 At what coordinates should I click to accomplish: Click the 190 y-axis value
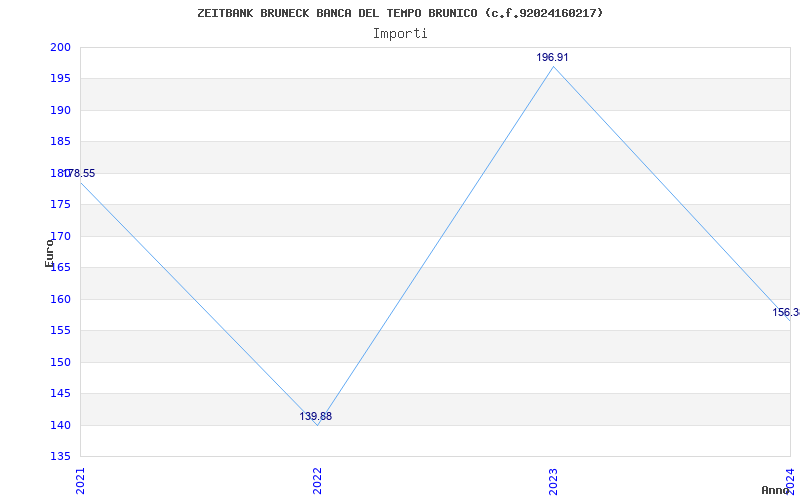click(60, 111)
